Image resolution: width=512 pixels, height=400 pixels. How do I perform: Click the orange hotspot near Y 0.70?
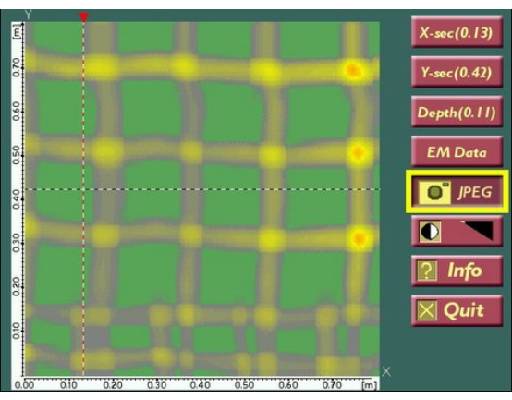click(353, 70)
